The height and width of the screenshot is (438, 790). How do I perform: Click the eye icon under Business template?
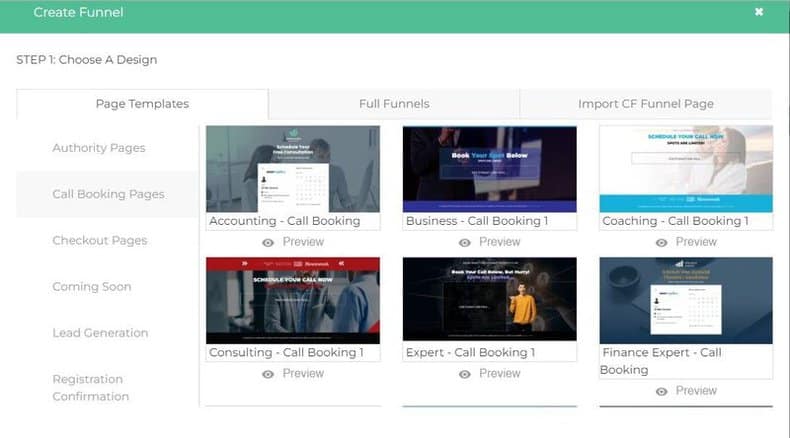click(x=465, y=242)
